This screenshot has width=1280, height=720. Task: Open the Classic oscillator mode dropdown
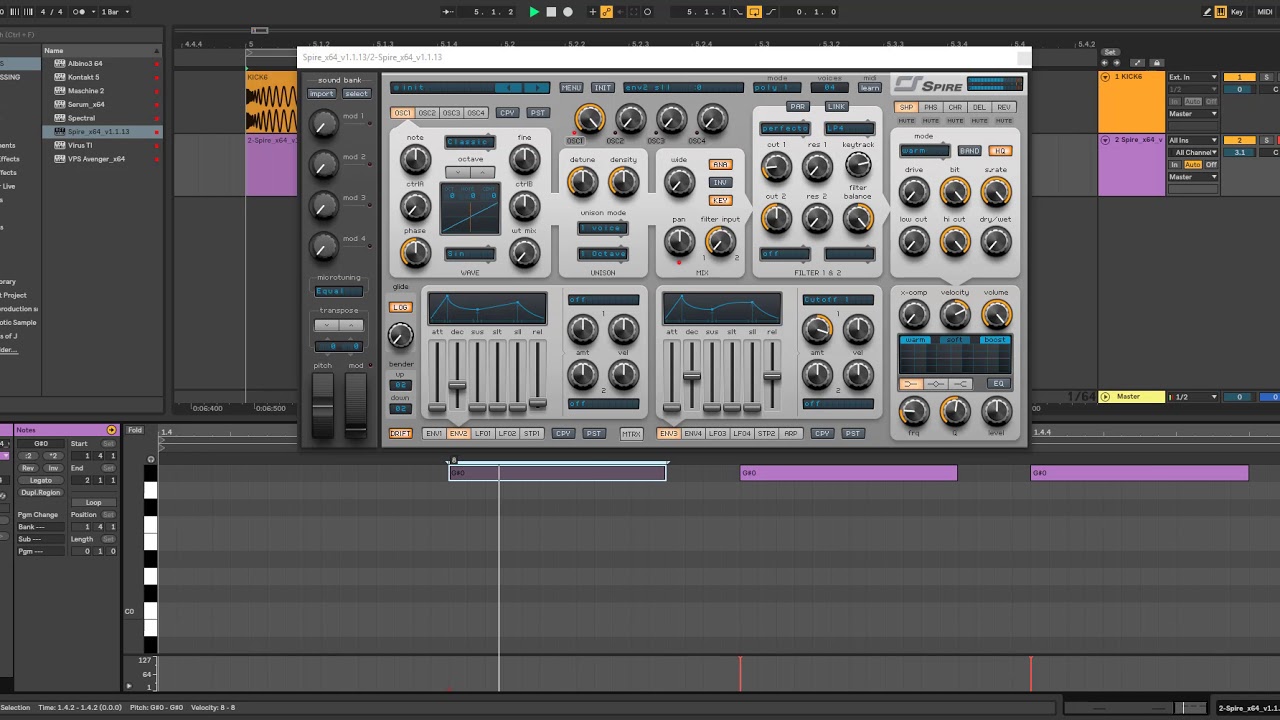coord(470,142)
